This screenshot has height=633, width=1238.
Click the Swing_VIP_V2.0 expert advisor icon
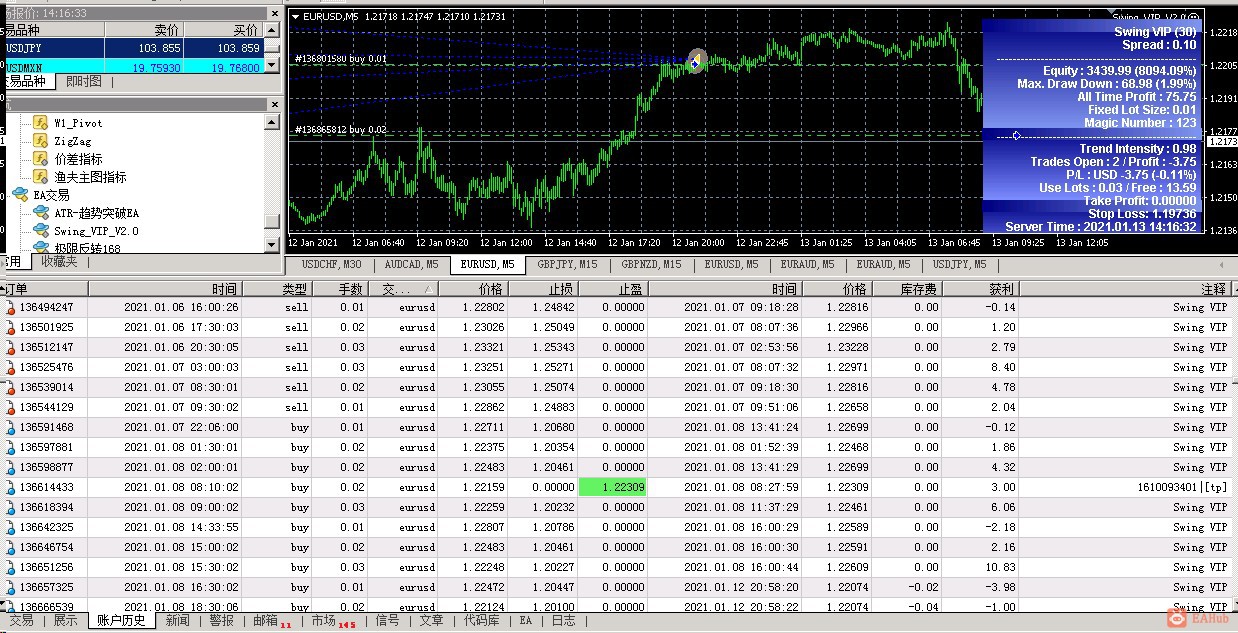pos(40,231)
